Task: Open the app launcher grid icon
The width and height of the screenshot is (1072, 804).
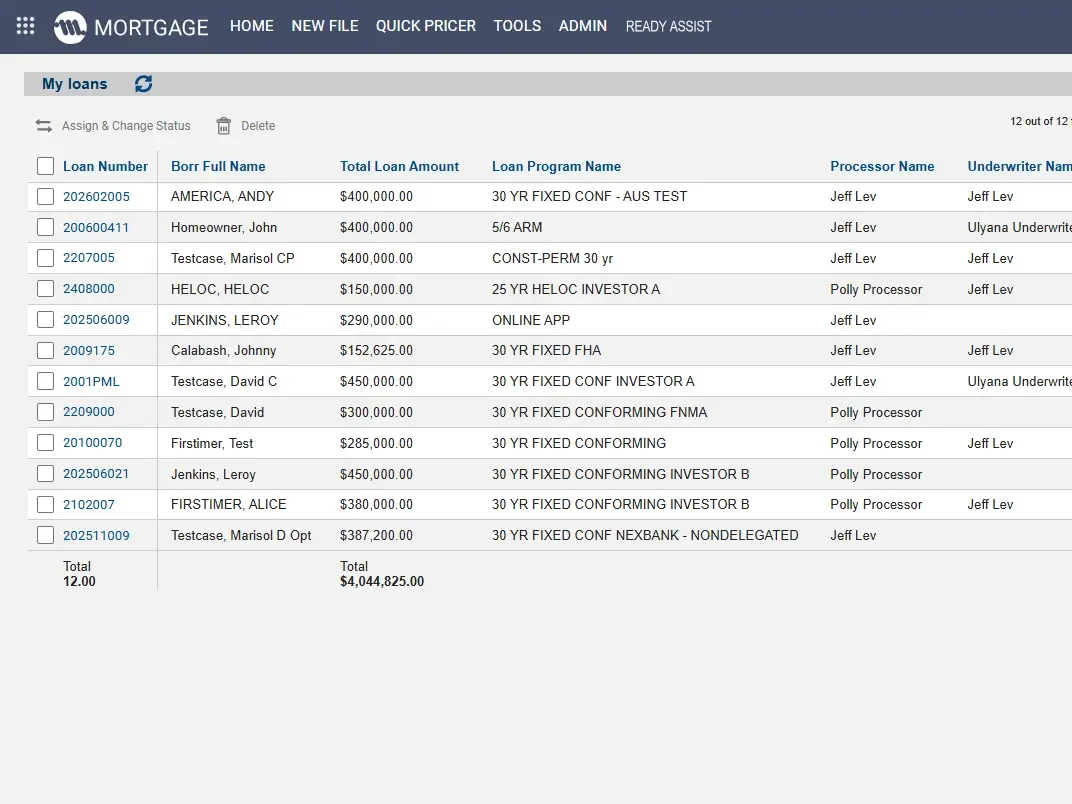Action: [x=25, y=26]
